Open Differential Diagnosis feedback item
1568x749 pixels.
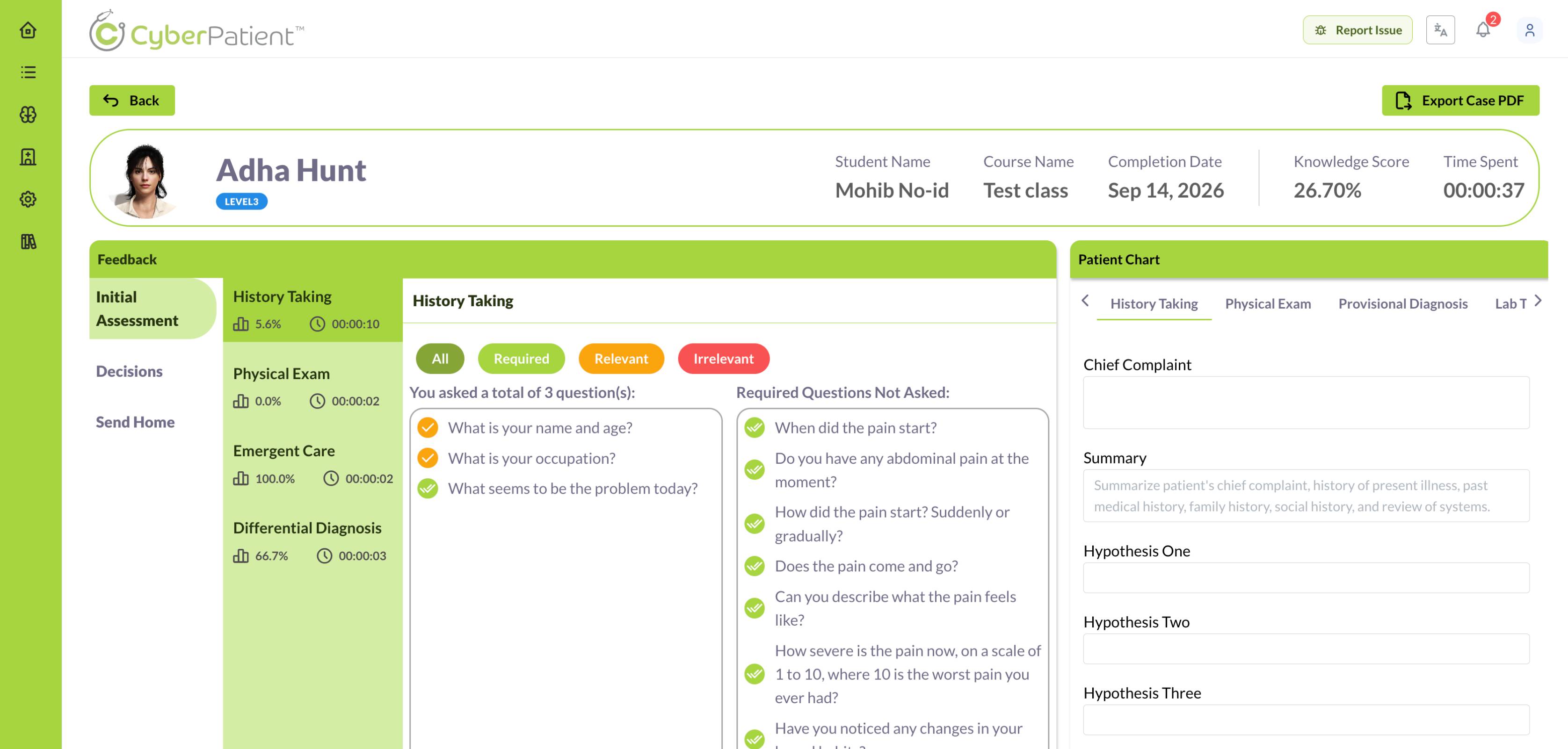312,541
